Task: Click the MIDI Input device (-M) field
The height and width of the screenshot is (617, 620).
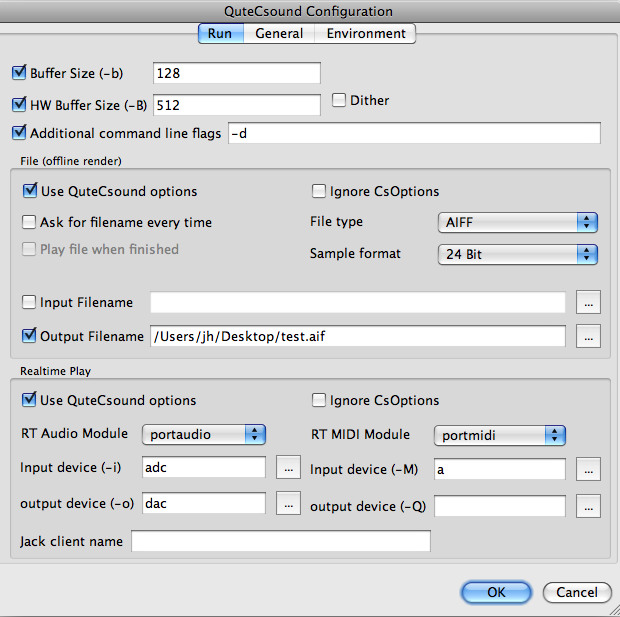Action: coord(500,469)
